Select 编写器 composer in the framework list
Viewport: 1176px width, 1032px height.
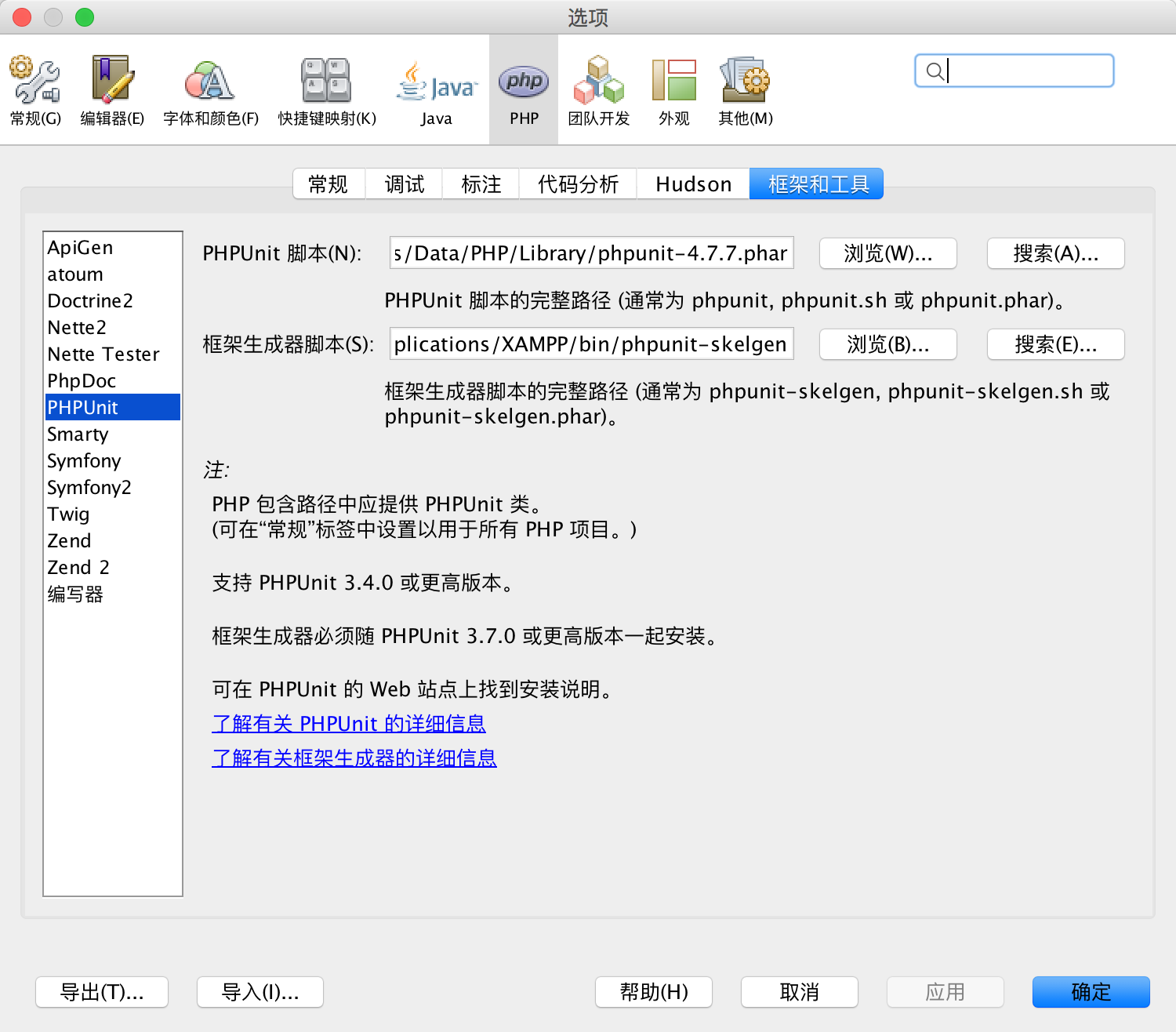pyautogui.click(x=113, y=594)
